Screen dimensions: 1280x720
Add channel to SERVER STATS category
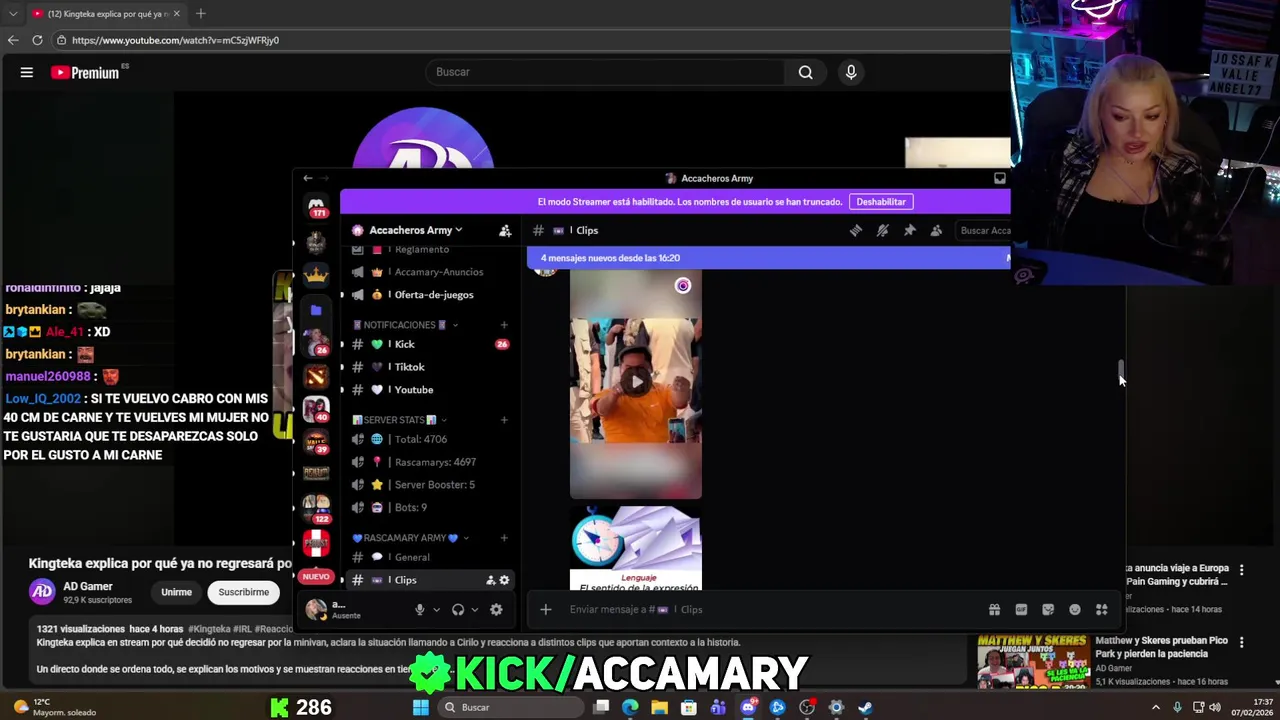point(504,420)
